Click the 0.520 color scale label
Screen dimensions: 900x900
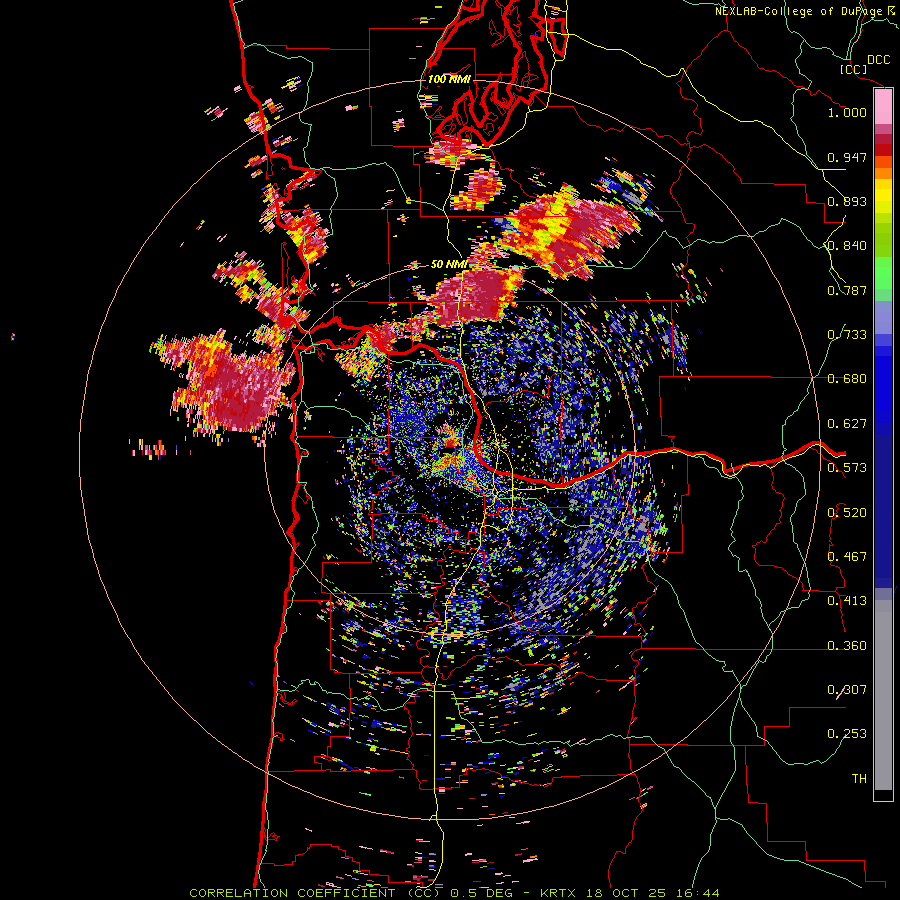(847, 513)
